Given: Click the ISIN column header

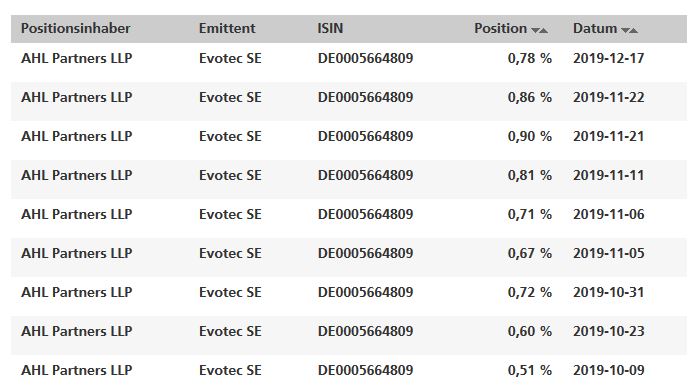Looking at the screenshot, I should 330,28.
